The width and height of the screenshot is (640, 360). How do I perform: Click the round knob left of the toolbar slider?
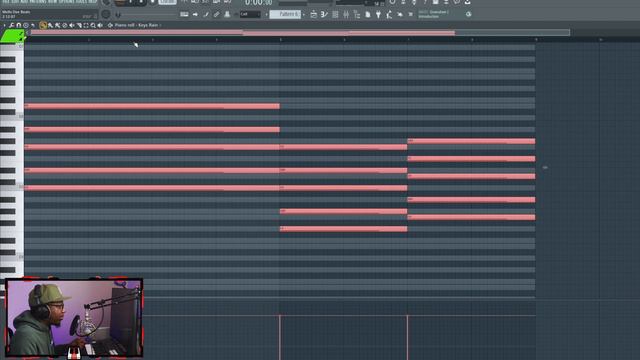(106, 14)
